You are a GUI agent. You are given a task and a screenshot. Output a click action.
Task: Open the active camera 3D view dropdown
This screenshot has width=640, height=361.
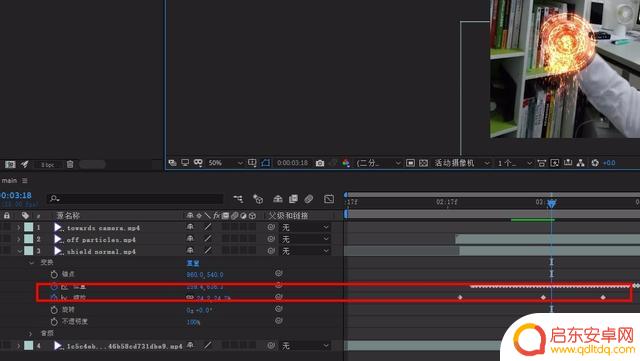coord(462,163)
